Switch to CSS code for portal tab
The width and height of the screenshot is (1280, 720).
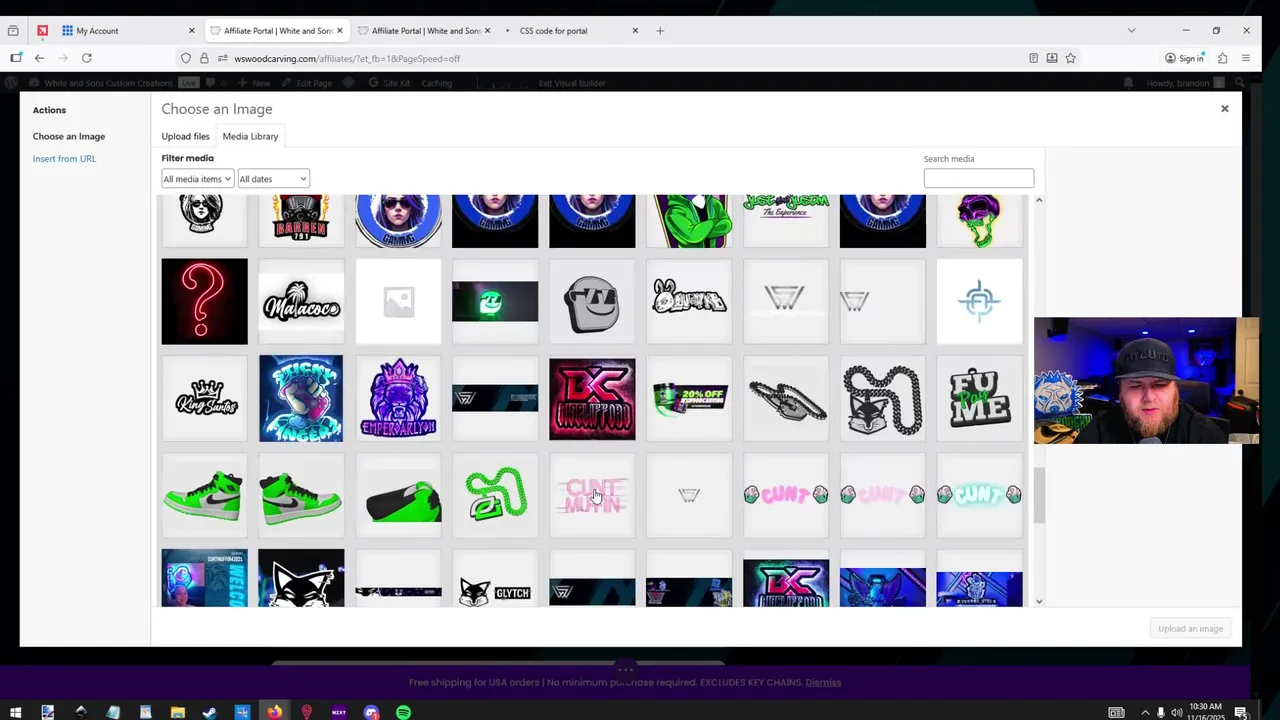coord(570,31)
